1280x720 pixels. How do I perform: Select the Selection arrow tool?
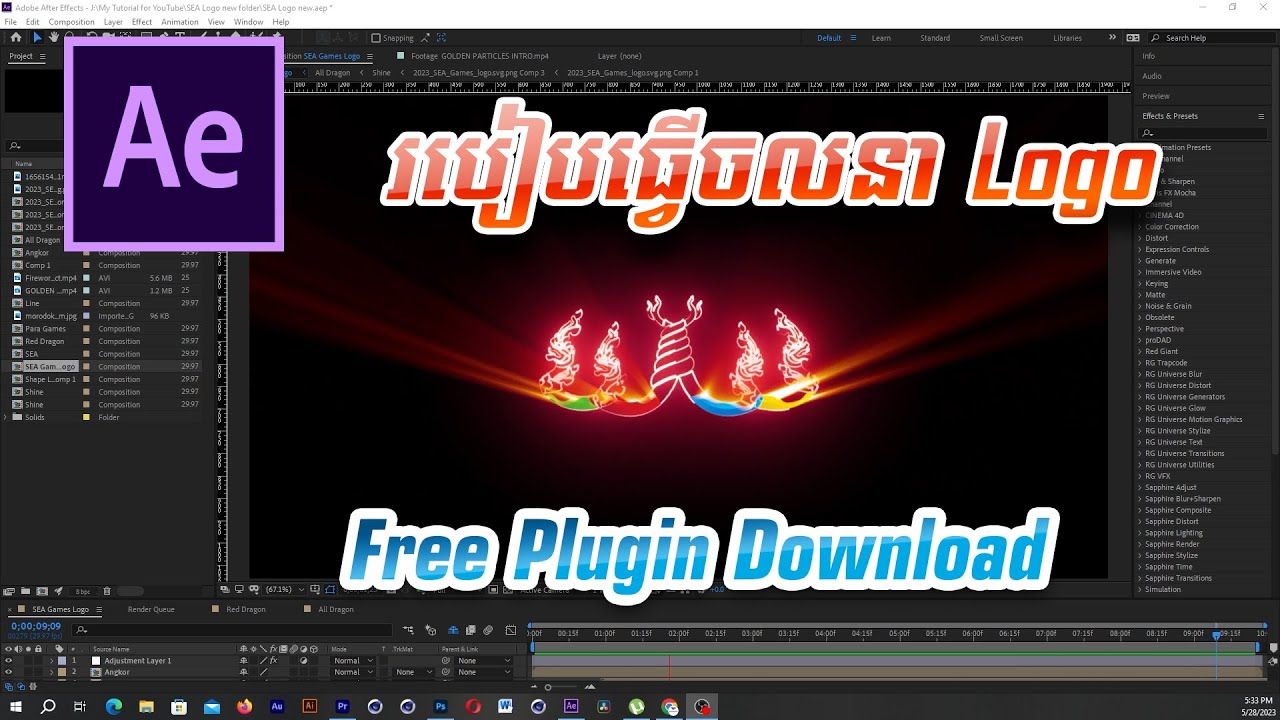click(38, 38)
